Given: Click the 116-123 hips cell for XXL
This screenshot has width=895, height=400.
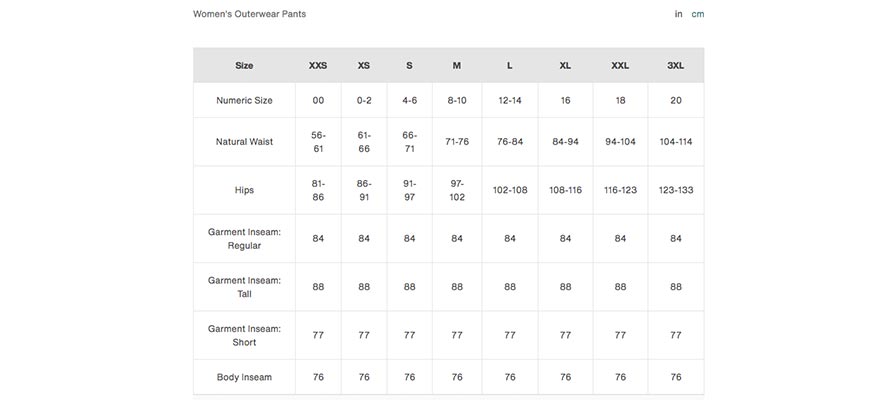Looking at the screenshot, I should [x=620, y=190].
